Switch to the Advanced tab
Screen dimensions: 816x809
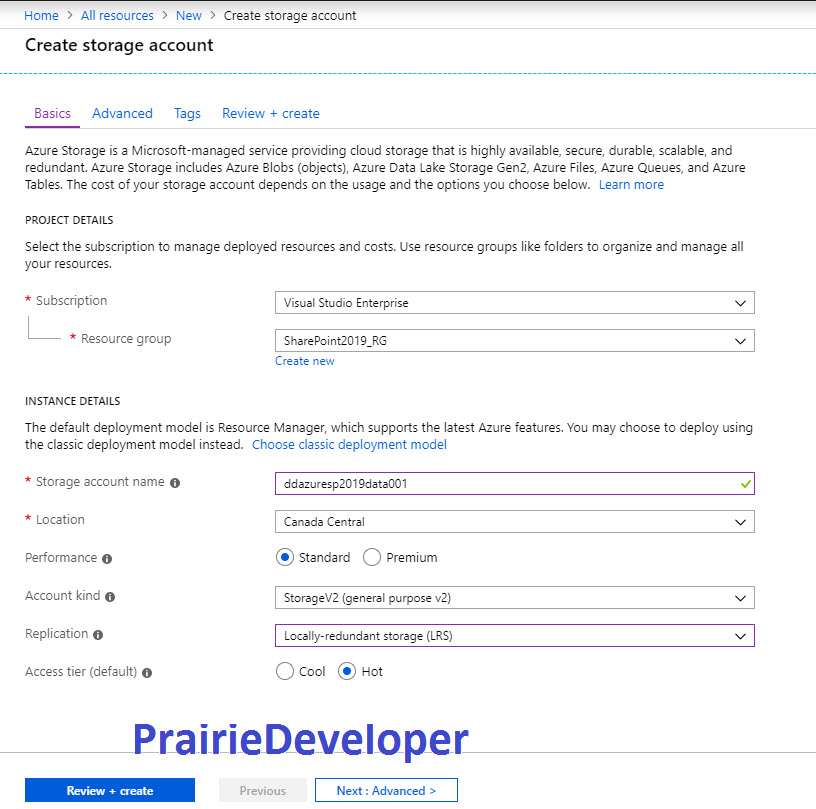pos(122,113)
